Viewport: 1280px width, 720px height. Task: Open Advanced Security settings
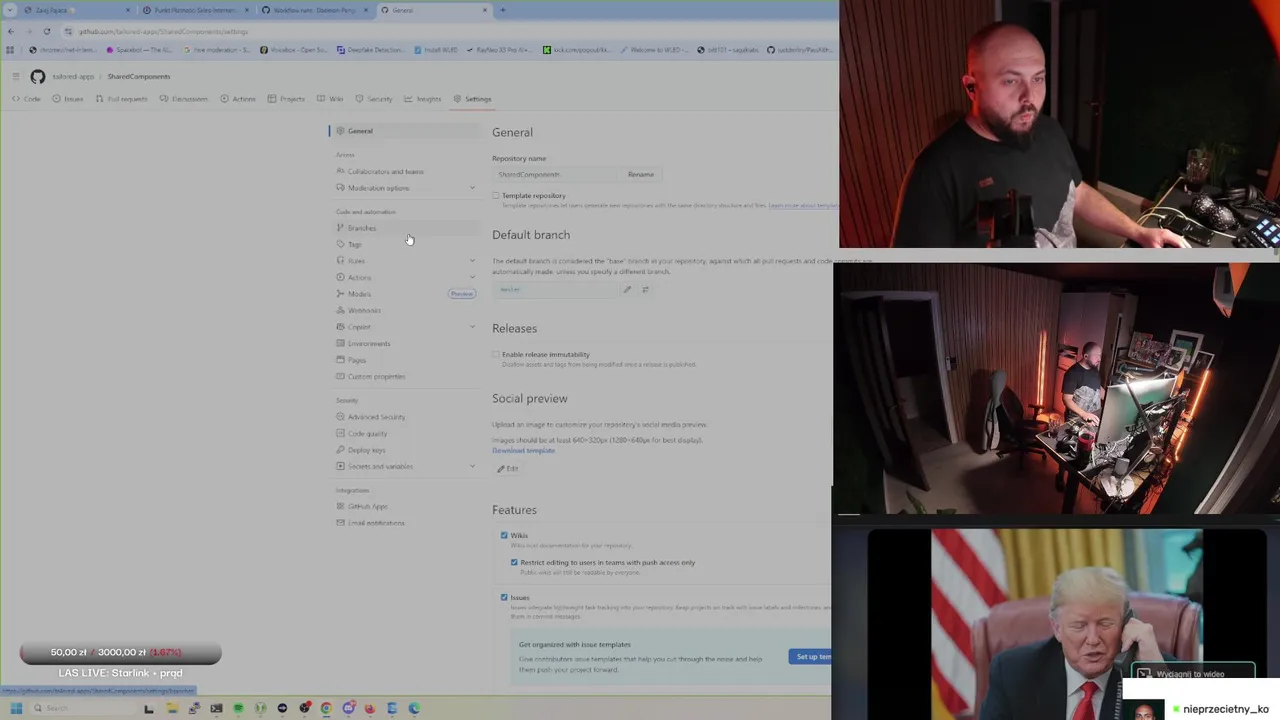point(405,417)
